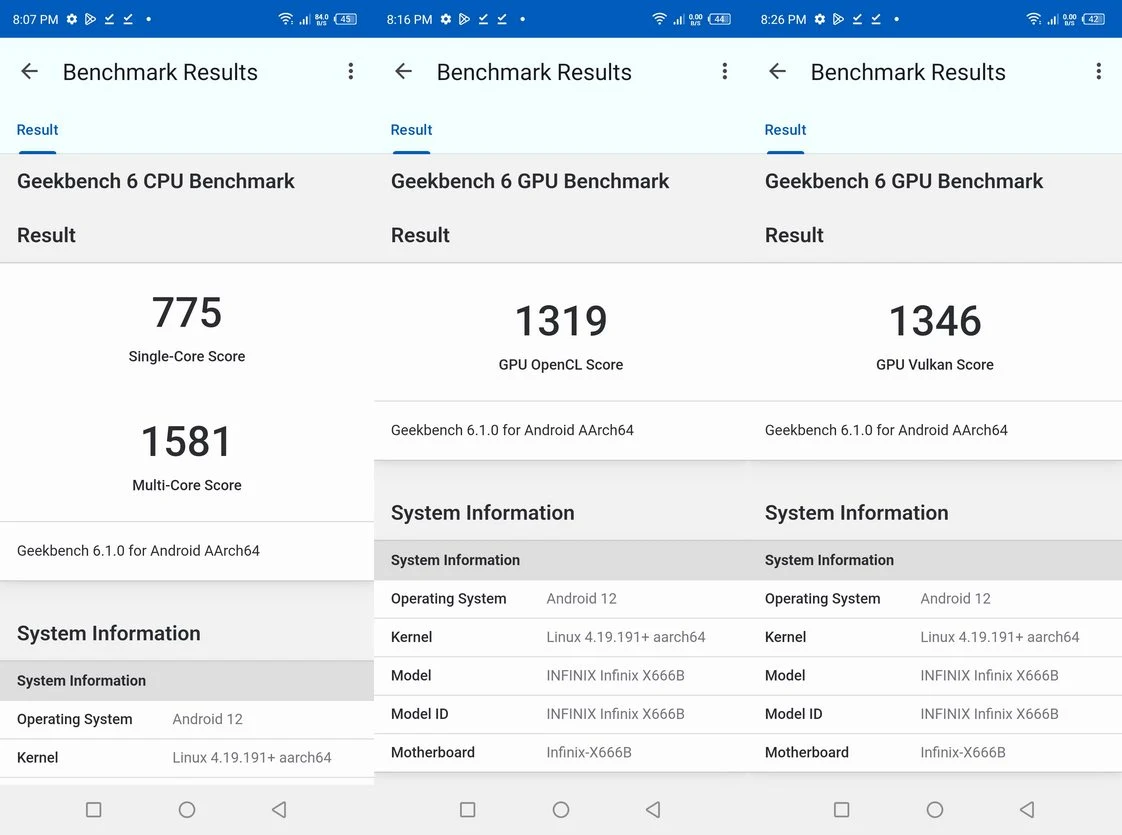The image size is (1122, 835).
Task: Tap Geekbench 6.1.0 version text under CPU scores
Action: 138,551
